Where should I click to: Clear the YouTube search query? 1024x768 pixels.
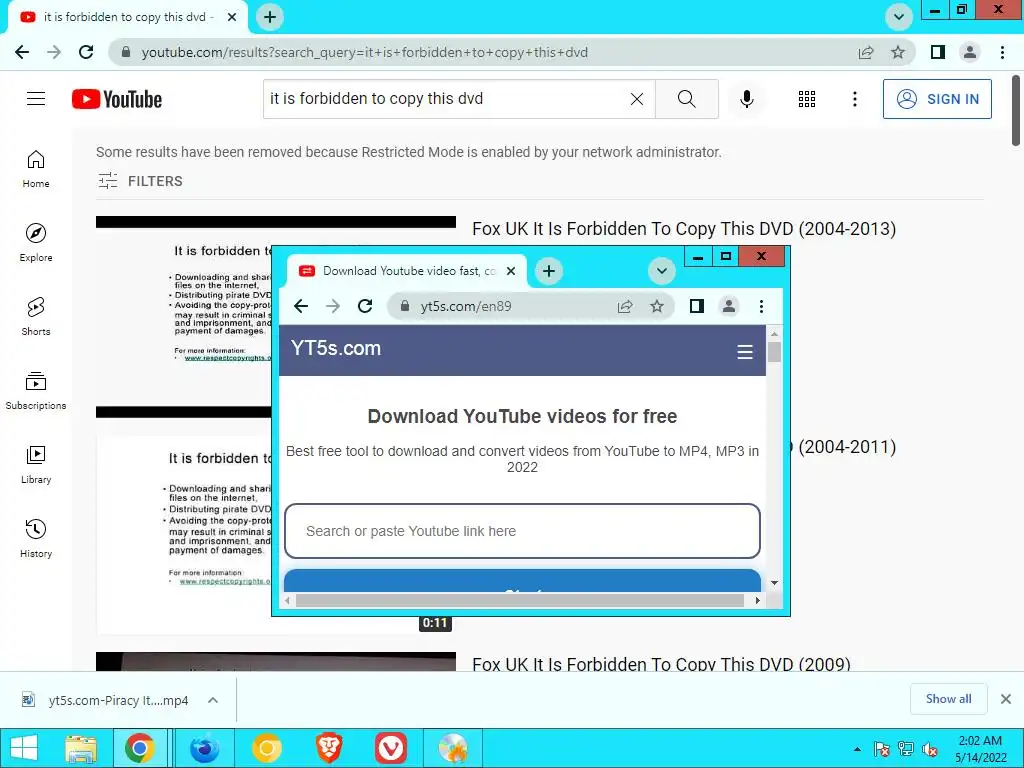pyautogui.click(x=637, y=99)
